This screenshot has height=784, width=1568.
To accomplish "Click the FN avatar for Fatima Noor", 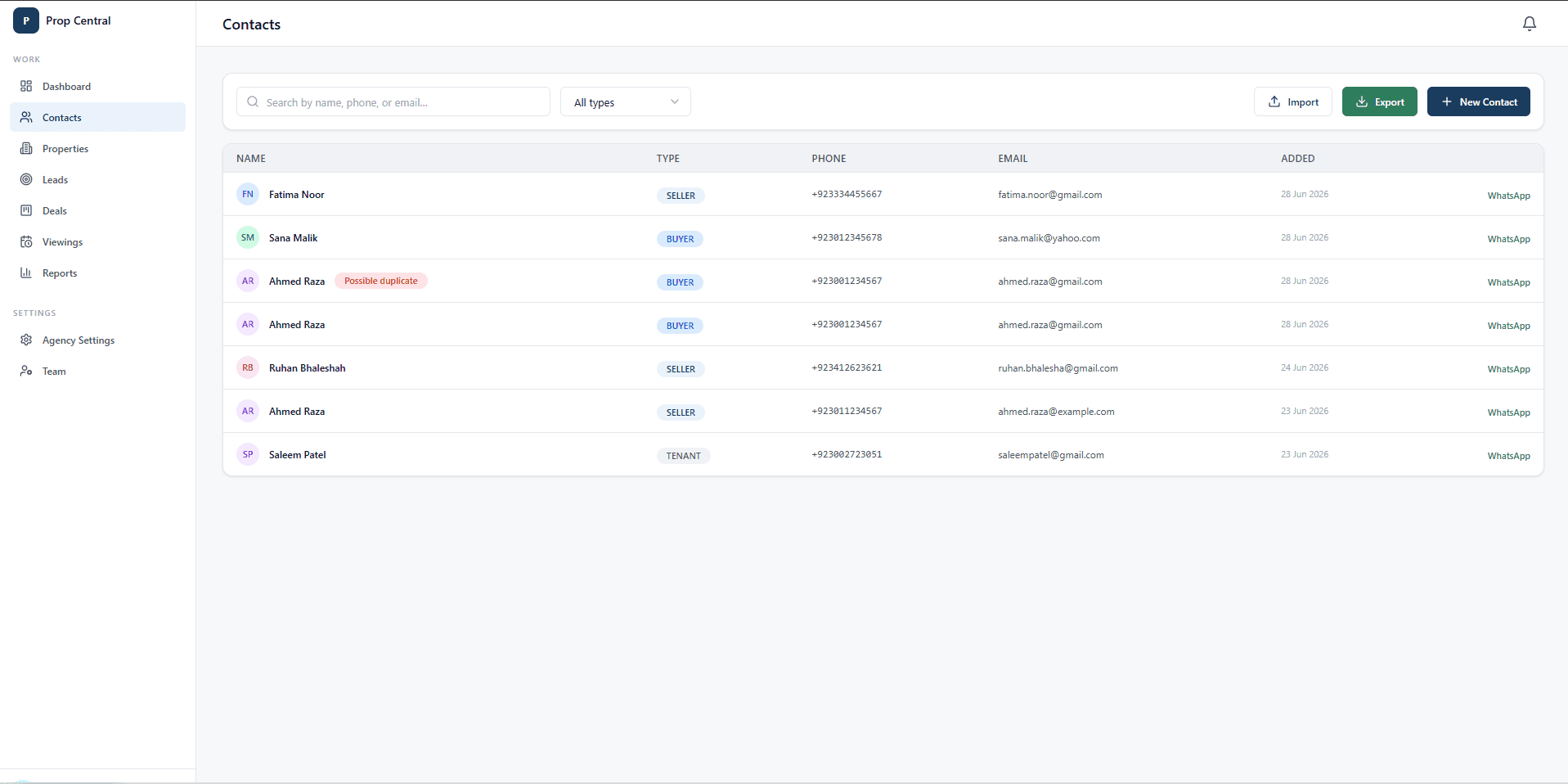I will 248,194.
